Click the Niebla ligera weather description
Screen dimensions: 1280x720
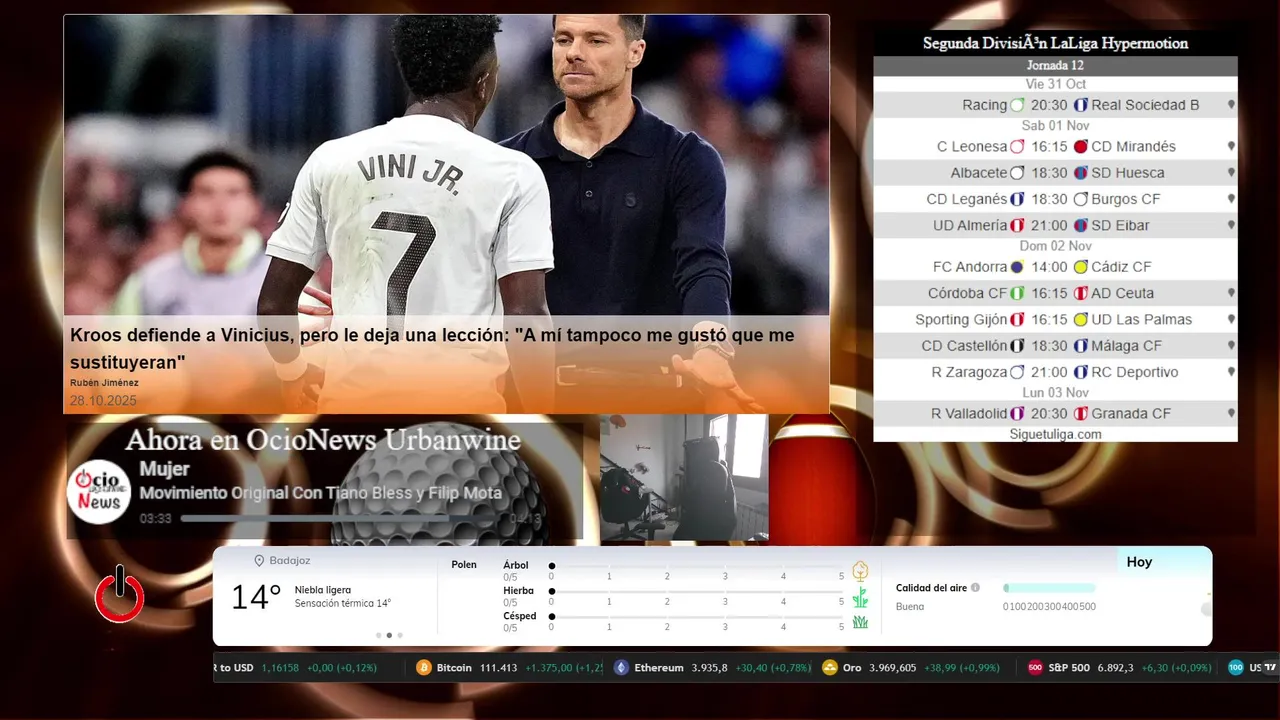323,590
